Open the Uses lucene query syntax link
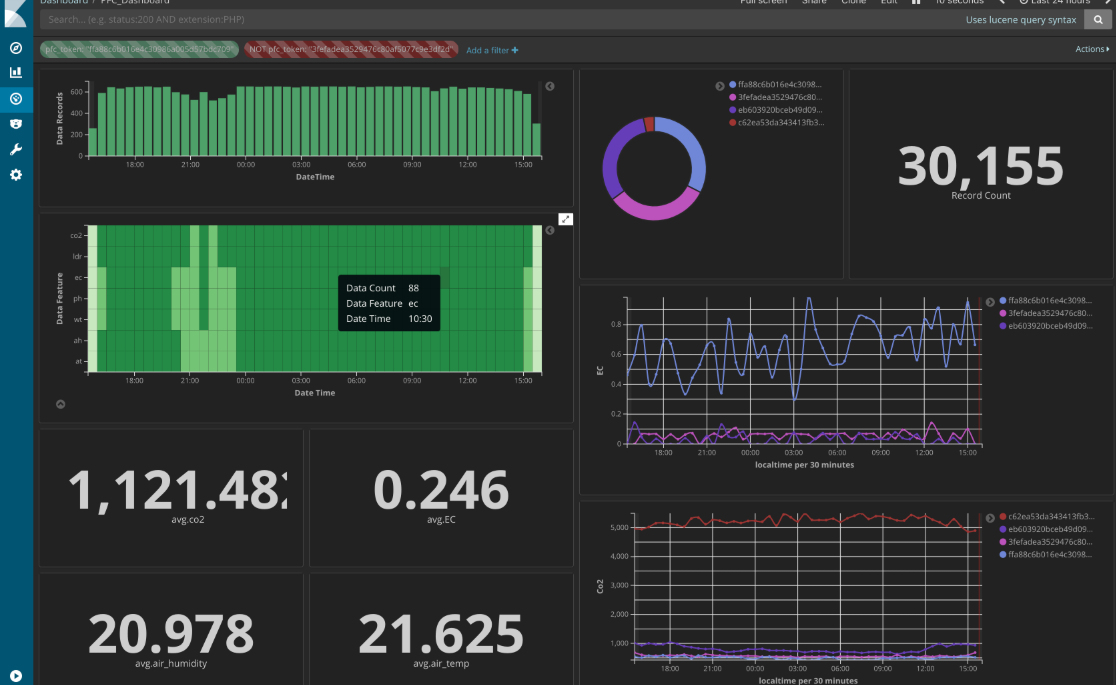The width and height of the screenshot is (1116, 685). click(x=1020, y=20)
